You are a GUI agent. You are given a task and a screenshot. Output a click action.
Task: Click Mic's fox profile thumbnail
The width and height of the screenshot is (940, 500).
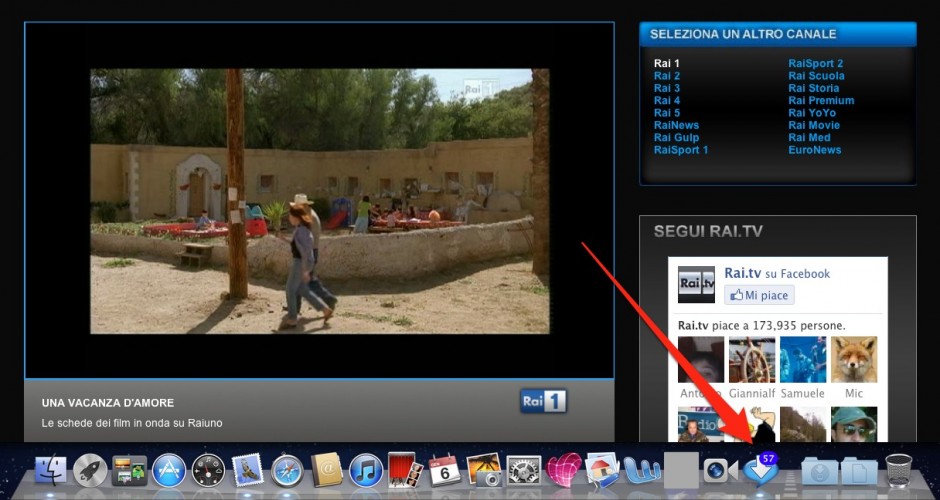click(854, 360)
